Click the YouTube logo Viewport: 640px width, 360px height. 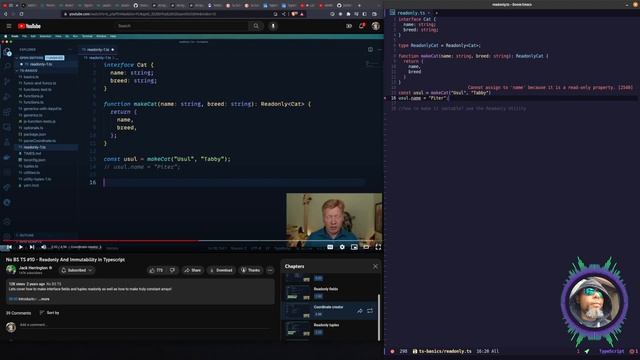point(29,26)
